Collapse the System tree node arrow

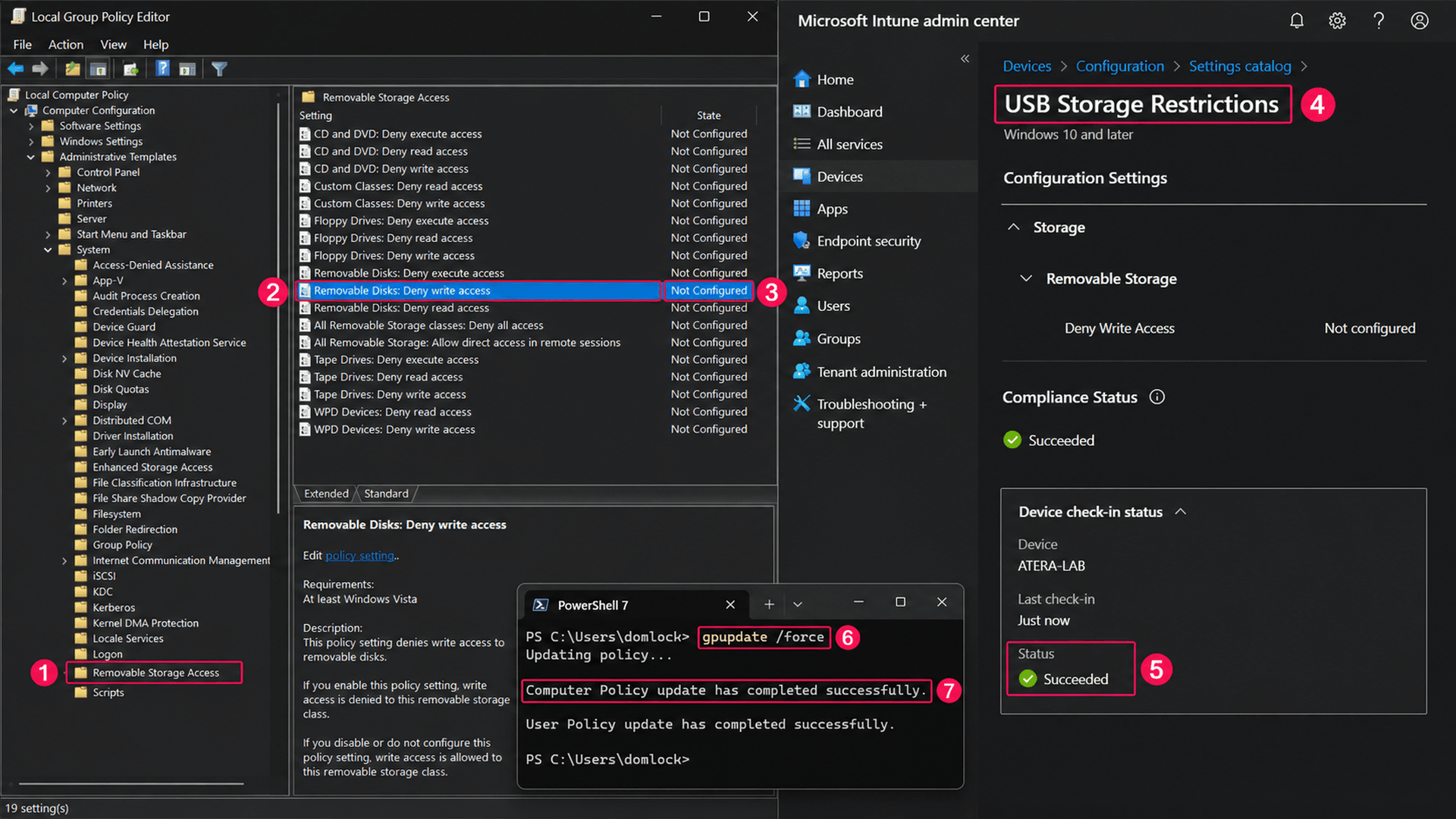[48, 249]
